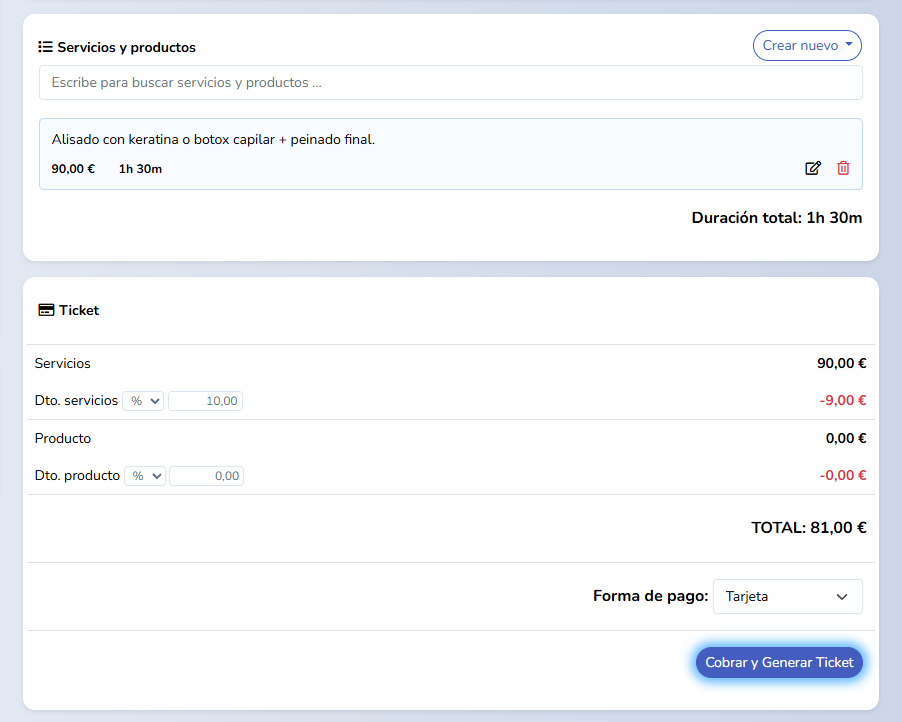
Task: Expand the Forma de pago Tarjeta selector
Action: (787, 596)
